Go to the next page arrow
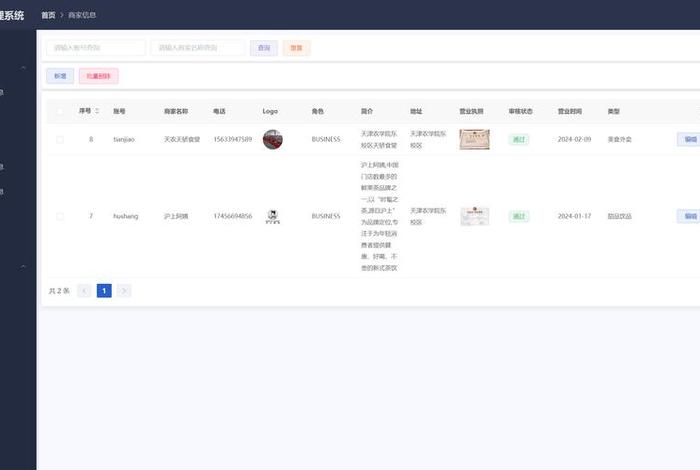This screenshot has height=470, width=700. coord(124,291)
